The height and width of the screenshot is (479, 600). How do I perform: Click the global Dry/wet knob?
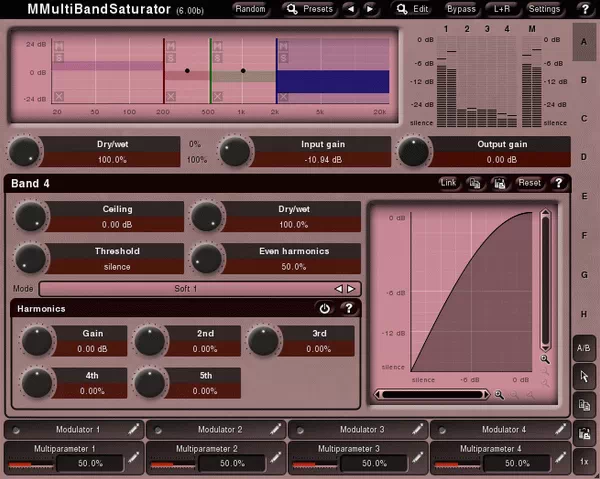(x=24, y=152)
